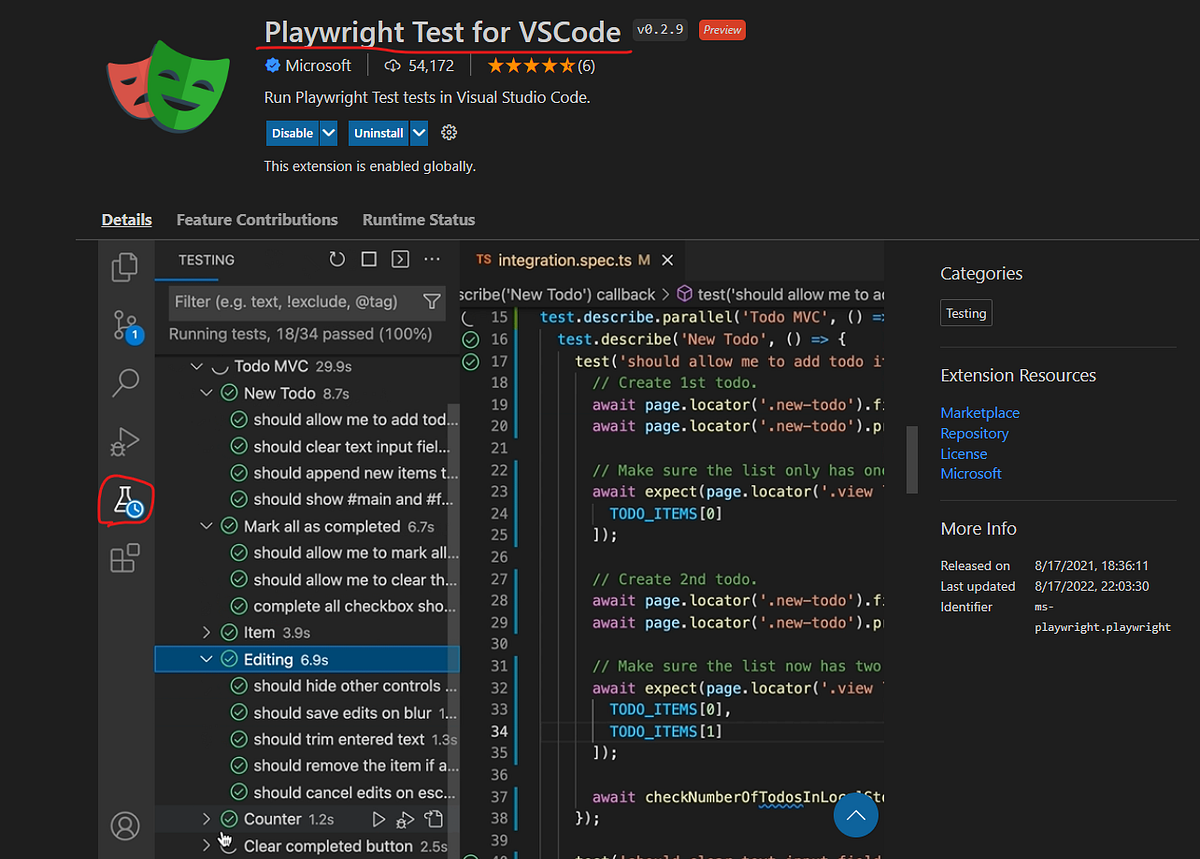Open the extension Manage gear icon
The height and width of the screenshot is (859, 1200).
coord(448,132)
